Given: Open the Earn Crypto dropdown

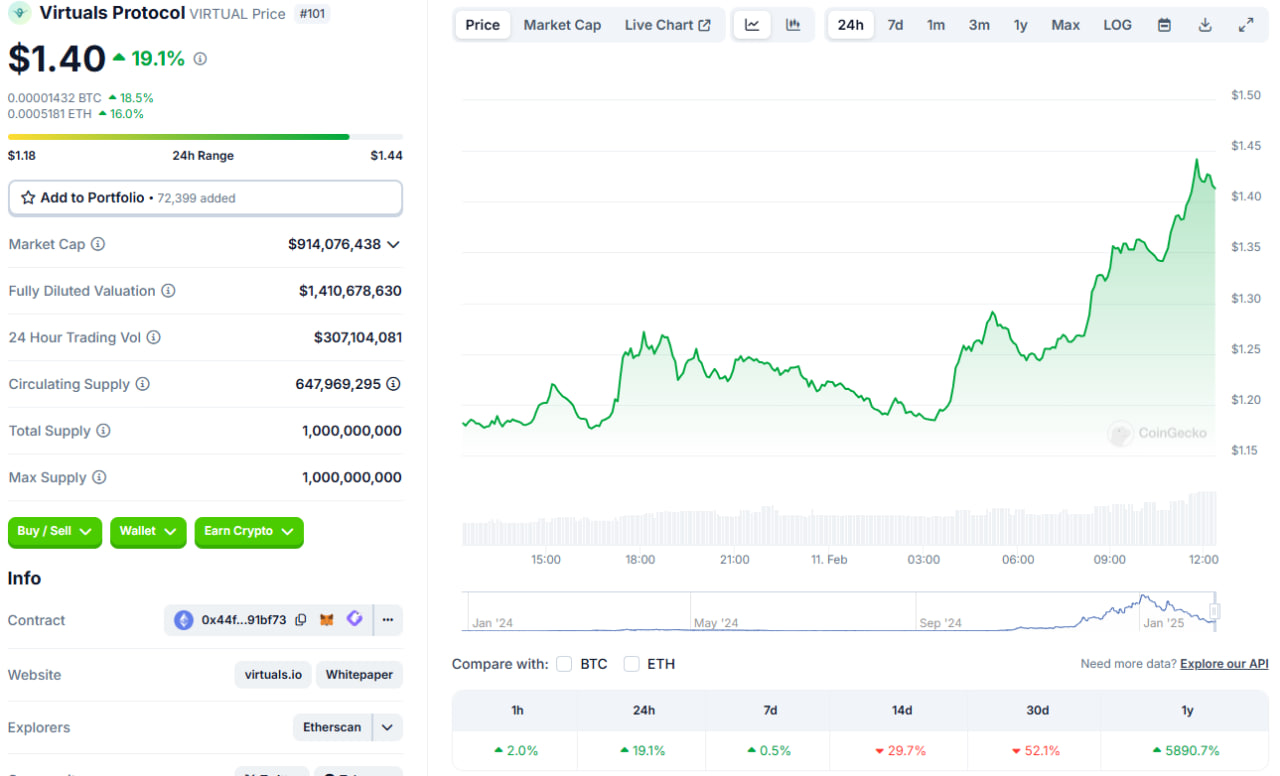Looking at the screenshot, I should tap(249, 532).
